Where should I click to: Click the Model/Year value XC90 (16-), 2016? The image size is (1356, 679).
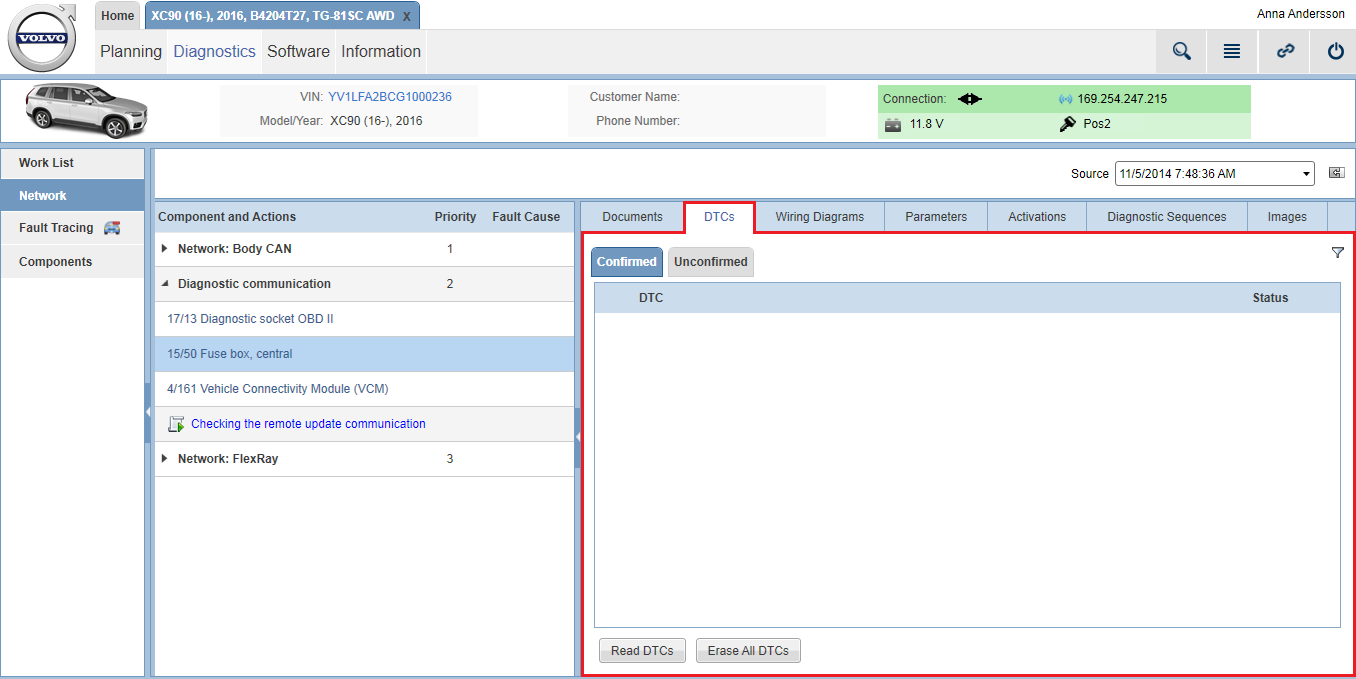coord(376,121)
